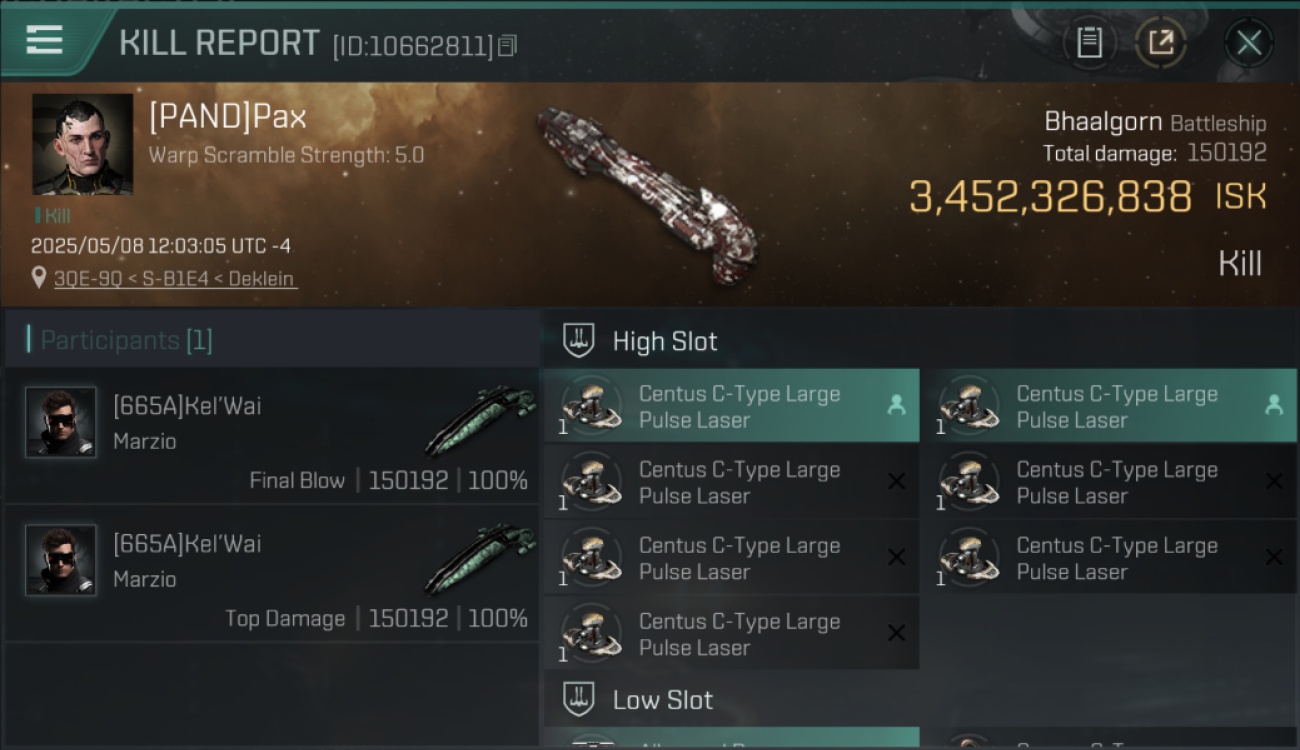Select the Participants [1] tab header
This screenshot has height=750, width=1300.
click(x=126, y=340)
